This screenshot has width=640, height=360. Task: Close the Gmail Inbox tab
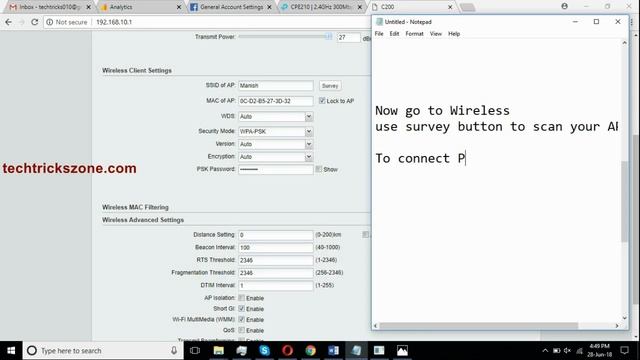point(89,7)
